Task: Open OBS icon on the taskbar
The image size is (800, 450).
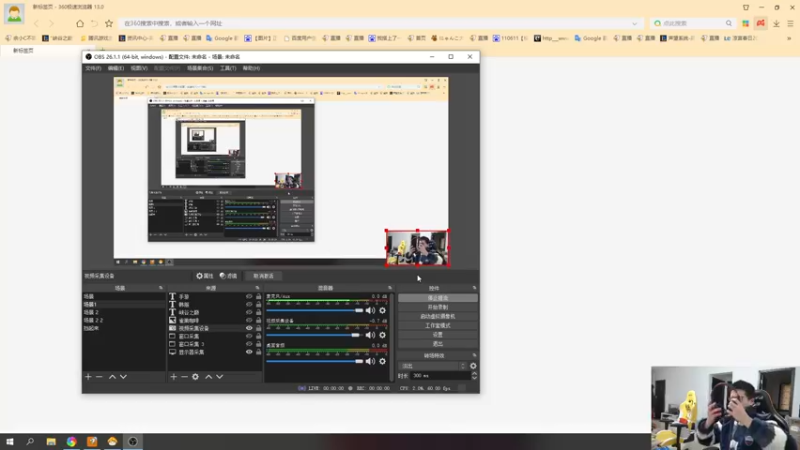Action: pos(133,442)
